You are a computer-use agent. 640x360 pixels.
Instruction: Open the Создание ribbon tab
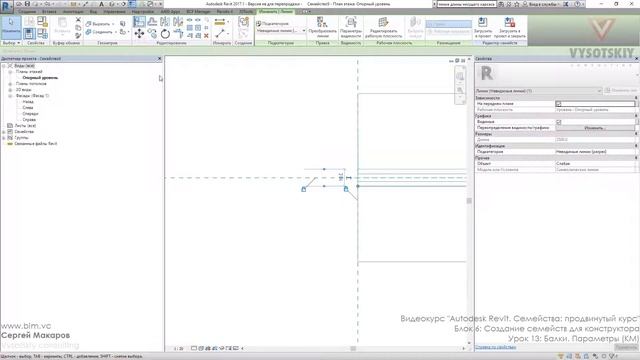(x=27, y=11)
